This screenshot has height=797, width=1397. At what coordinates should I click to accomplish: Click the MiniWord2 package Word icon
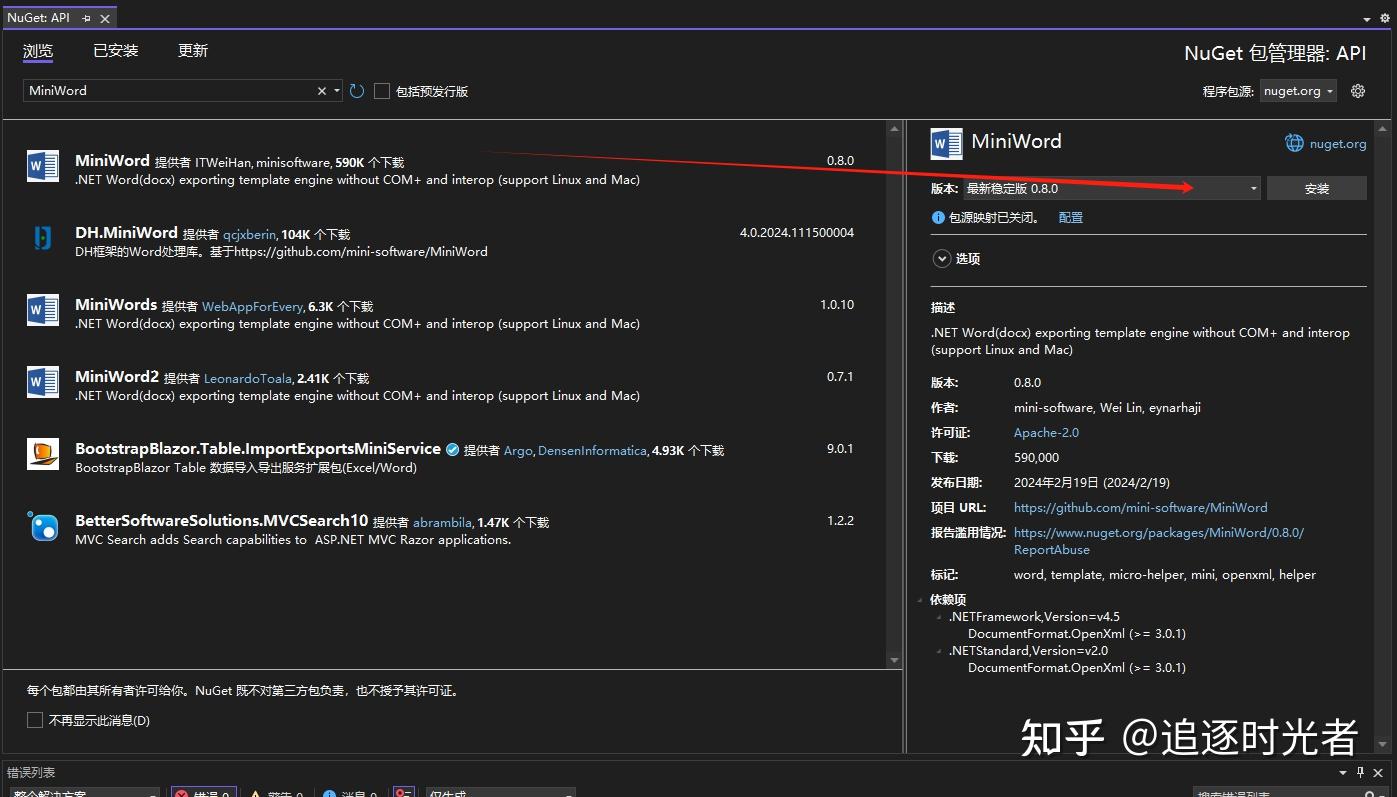43,382
